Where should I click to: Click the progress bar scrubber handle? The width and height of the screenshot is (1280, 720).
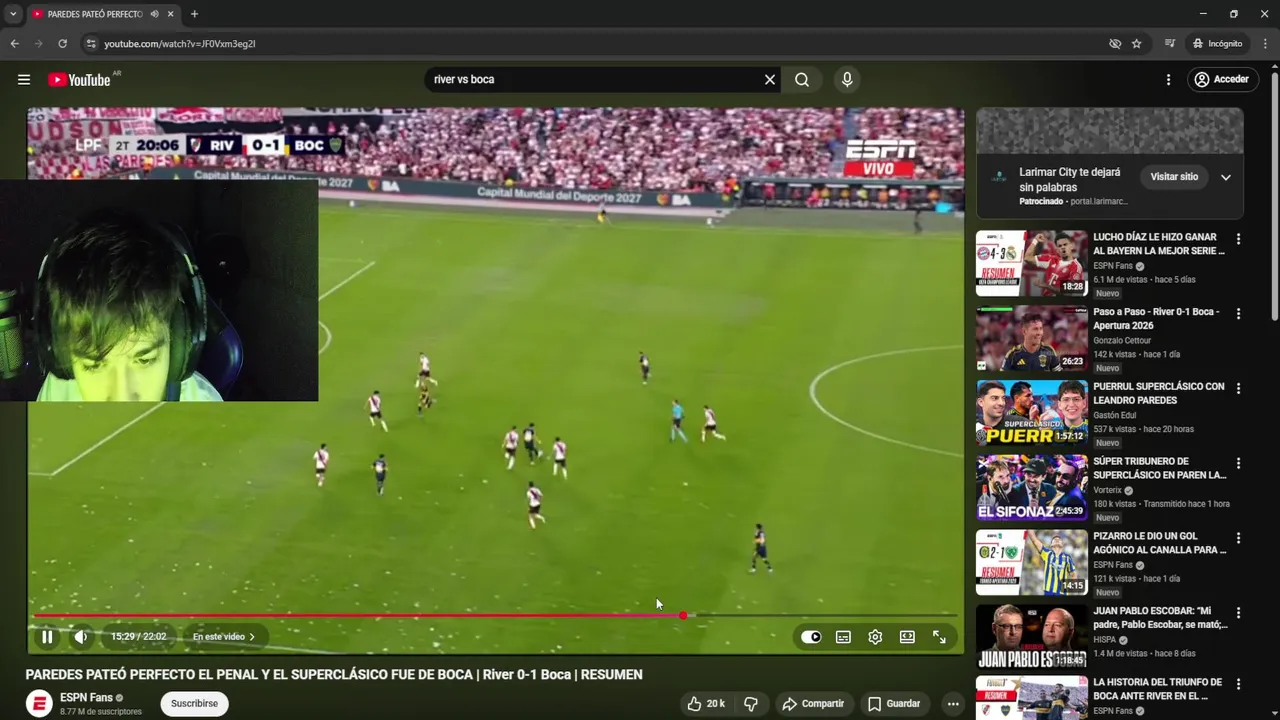pyautogui.click(x=683, y=616)
